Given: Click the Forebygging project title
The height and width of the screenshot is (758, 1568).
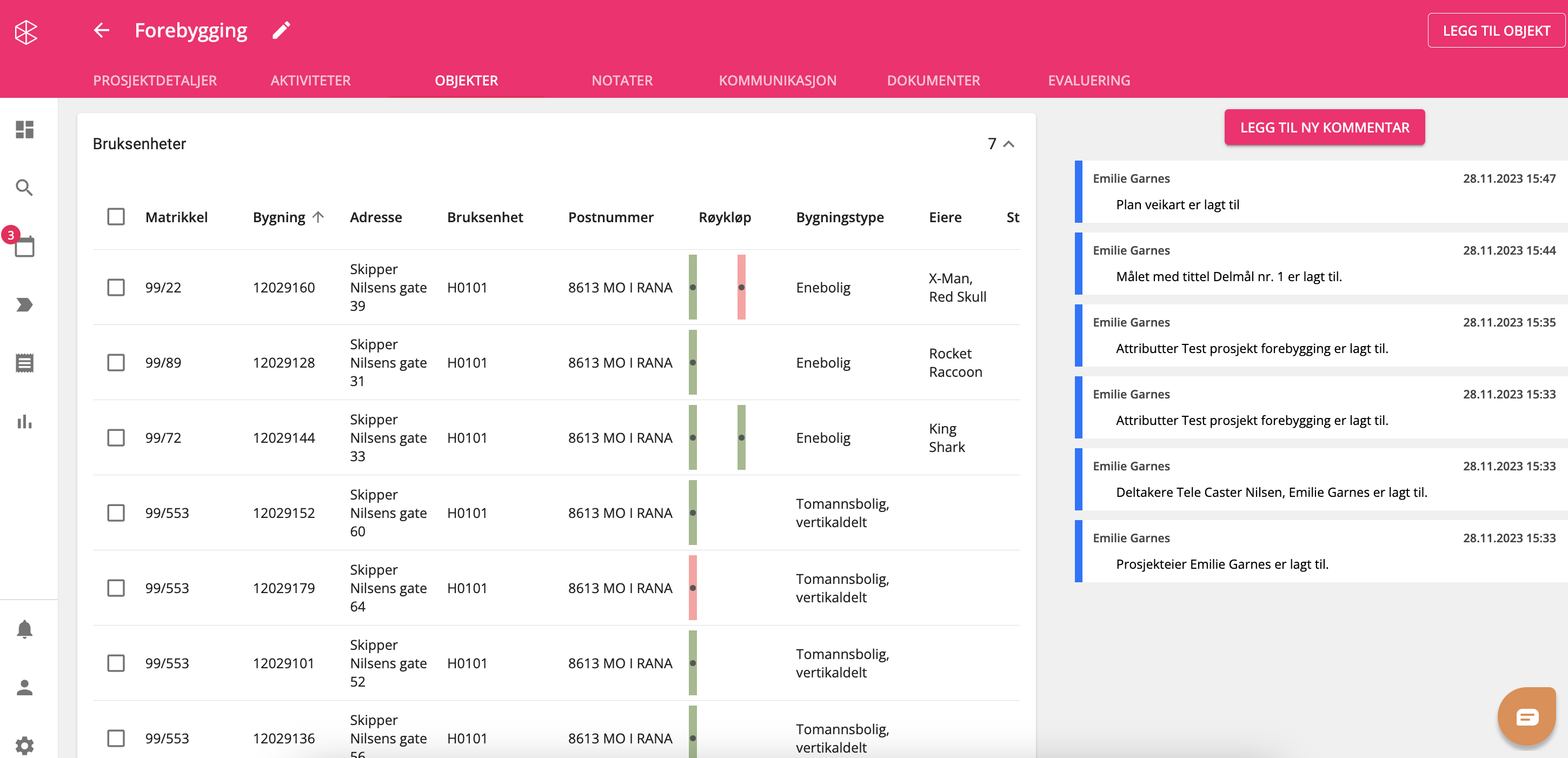Looking at the screenshot, I should (x=190, y=30).
